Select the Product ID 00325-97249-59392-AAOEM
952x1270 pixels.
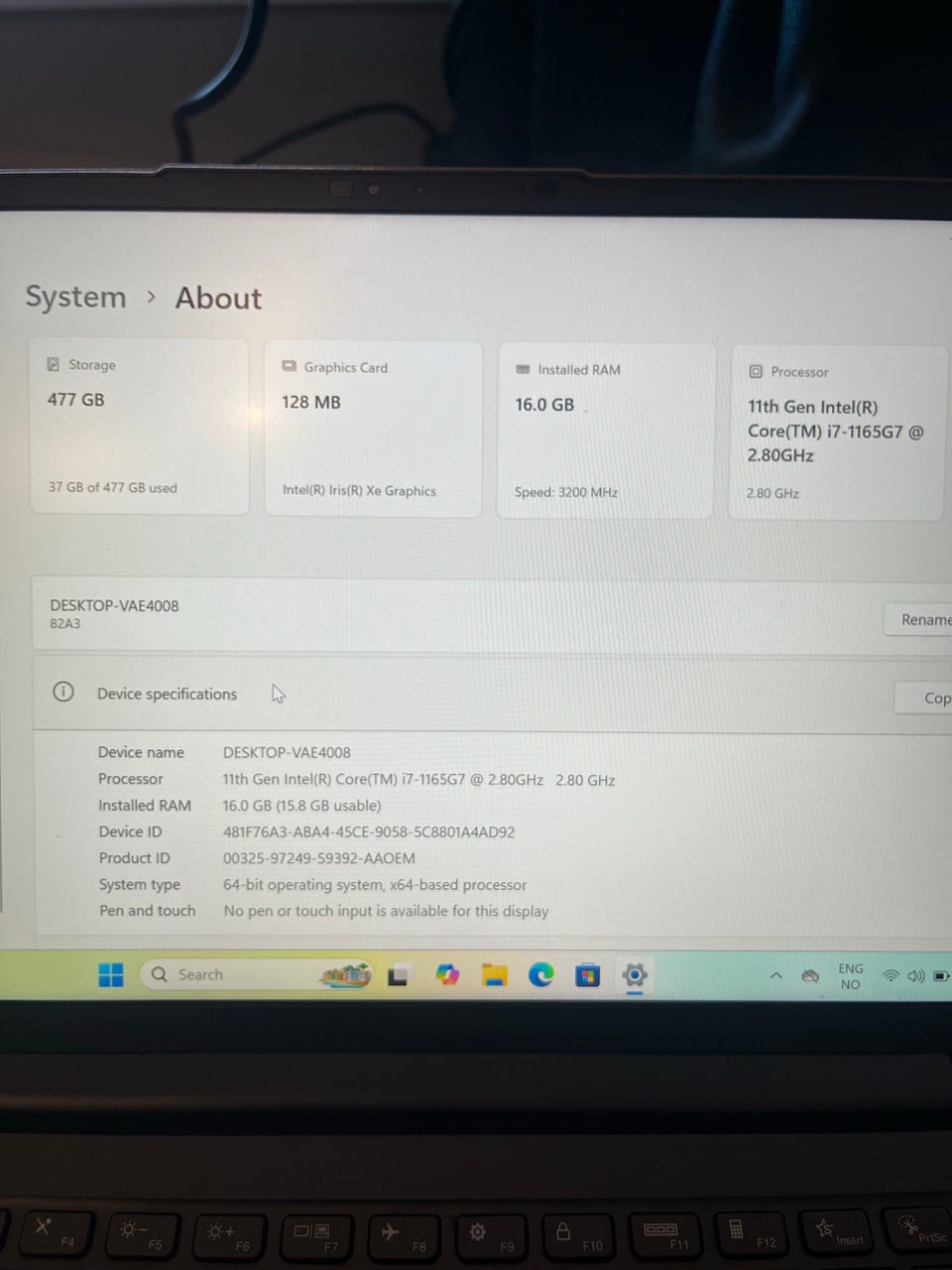pyautogui.click(x=319, y=858)
